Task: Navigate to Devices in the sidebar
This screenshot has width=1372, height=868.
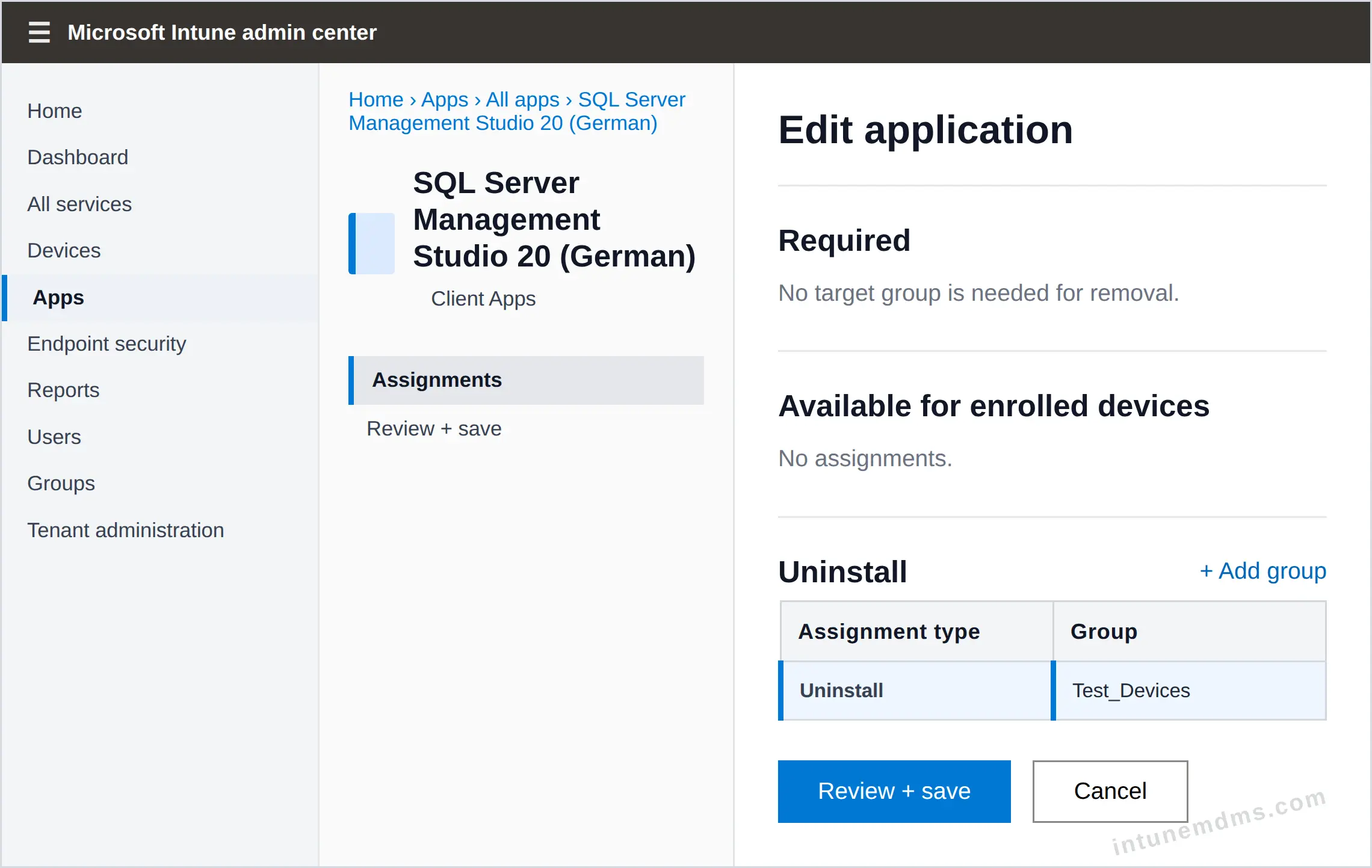Action: [64, 250]
